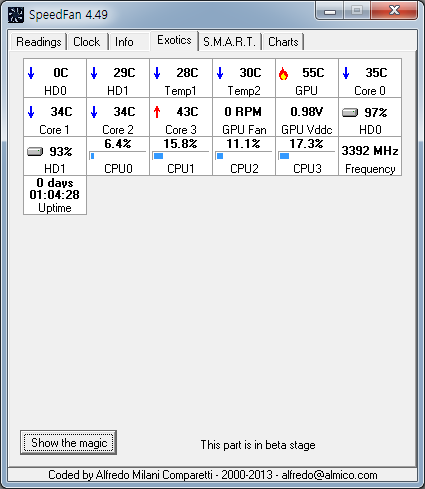
Task: Click the blue down arrow beside 29C HD1
Action: tap(94, 73)
